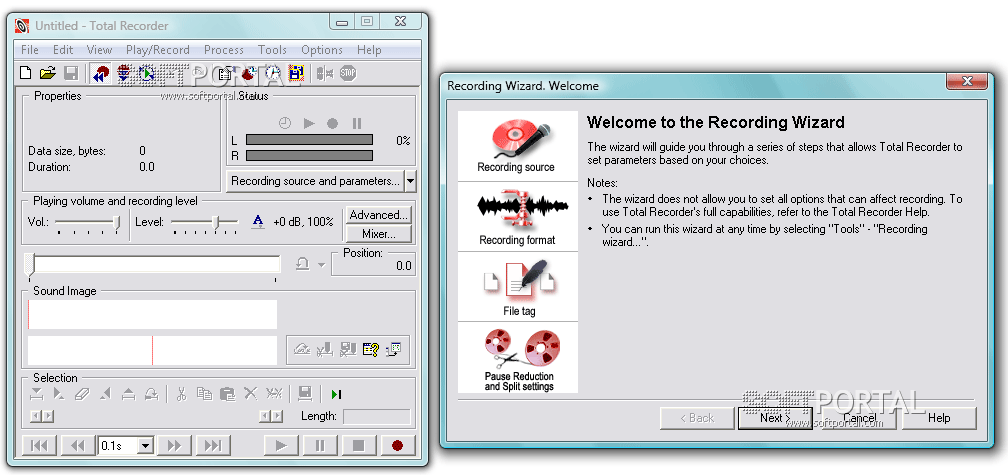Viewport: 1008px width, 475px height.
Task: Click the grayed-out Save floppy toolbar icon
Action: pyautogui.click(x=71, y=73)
